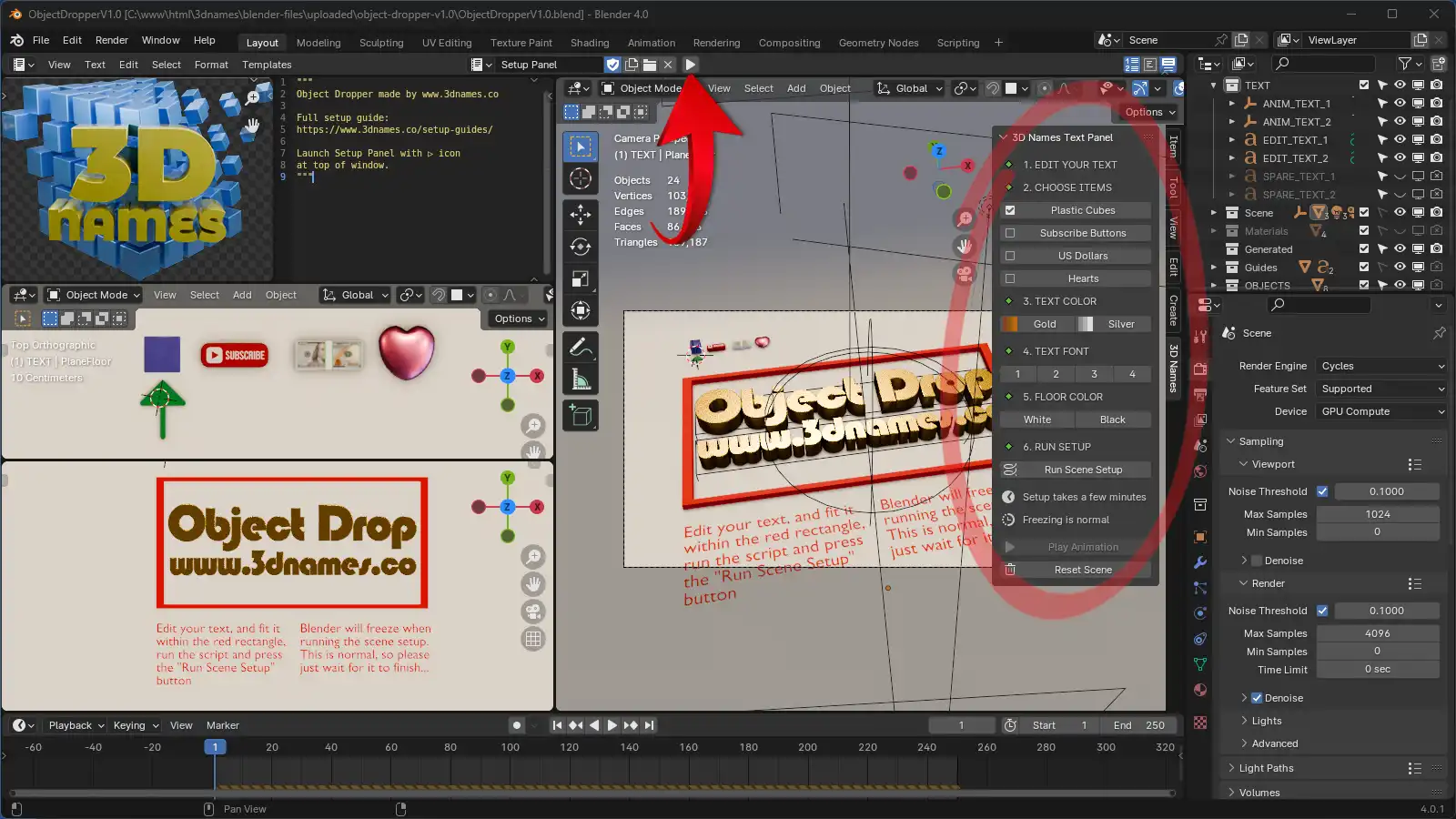Select the Transform tool

point(581,311)
